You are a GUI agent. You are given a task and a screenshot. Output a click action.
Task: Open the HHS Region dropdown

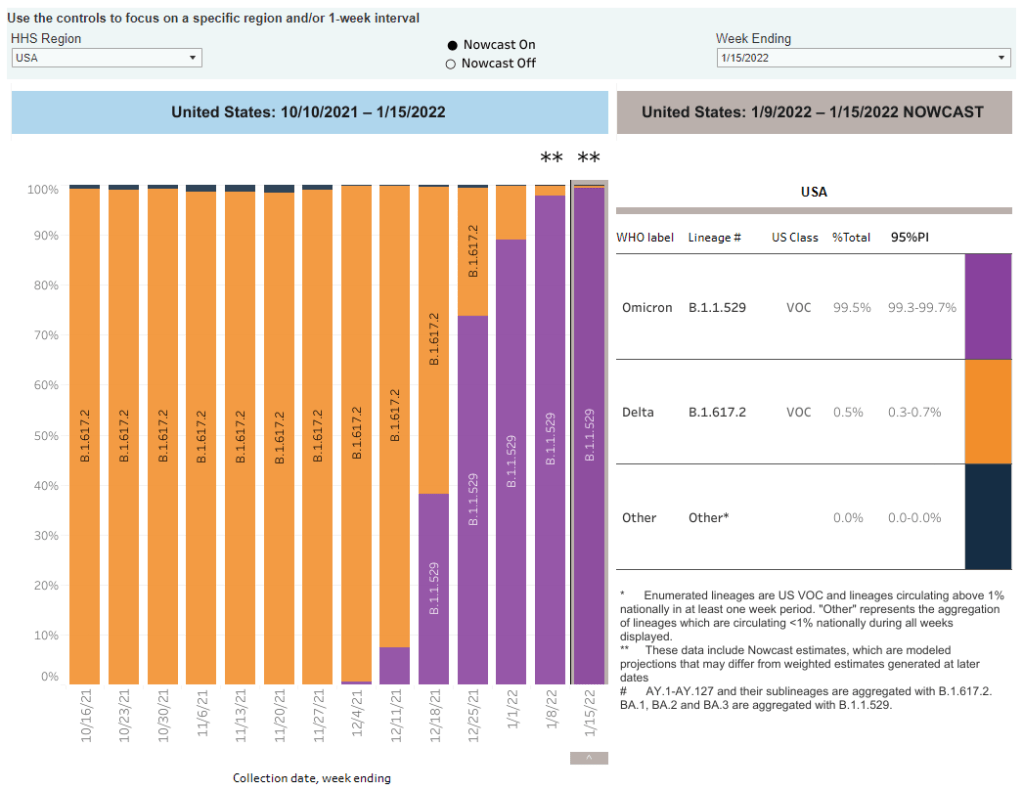tap(107, 58)
